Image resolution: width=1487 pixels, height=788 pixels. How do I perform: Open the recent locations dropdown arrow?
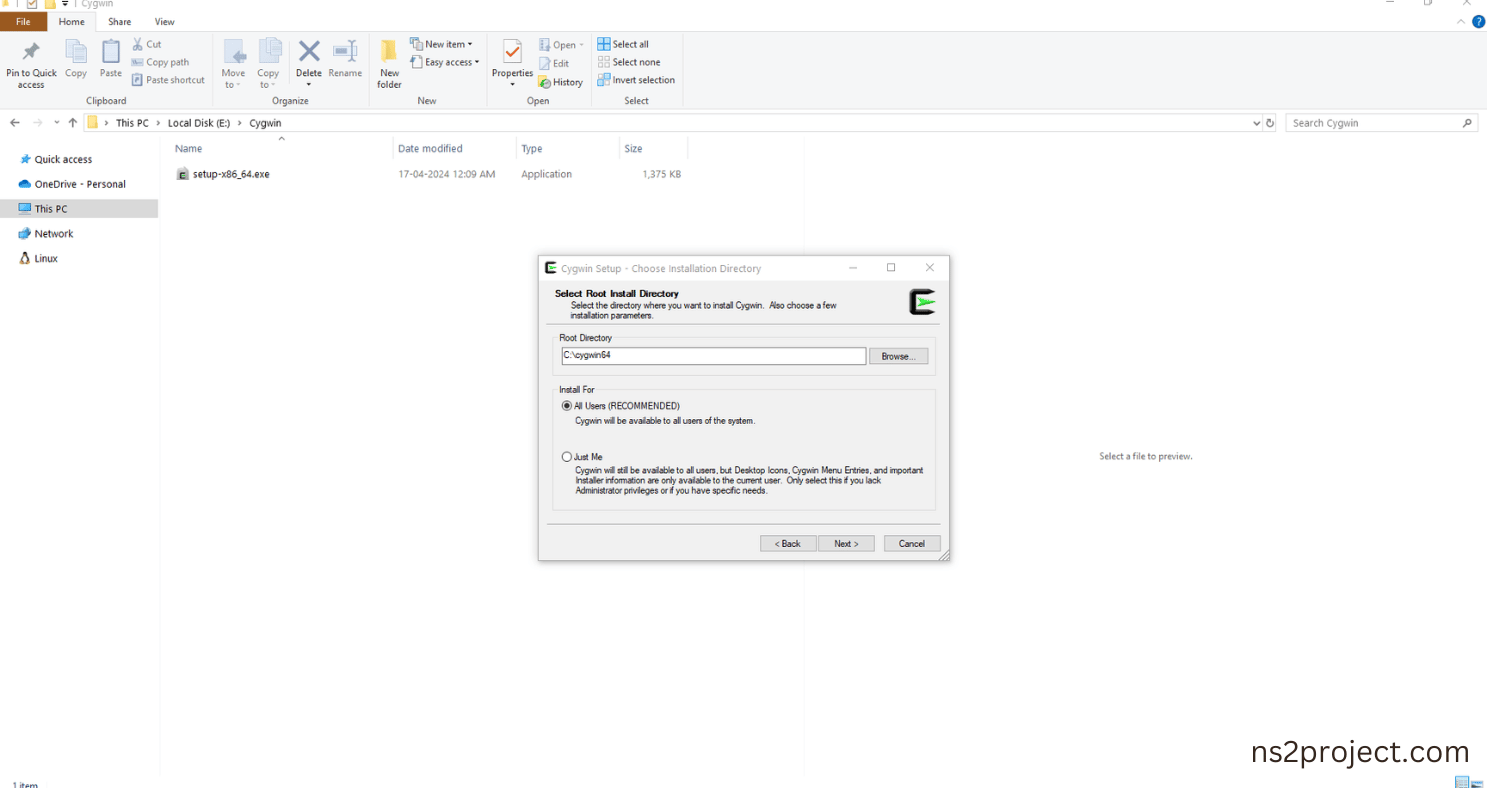(56, 123)
